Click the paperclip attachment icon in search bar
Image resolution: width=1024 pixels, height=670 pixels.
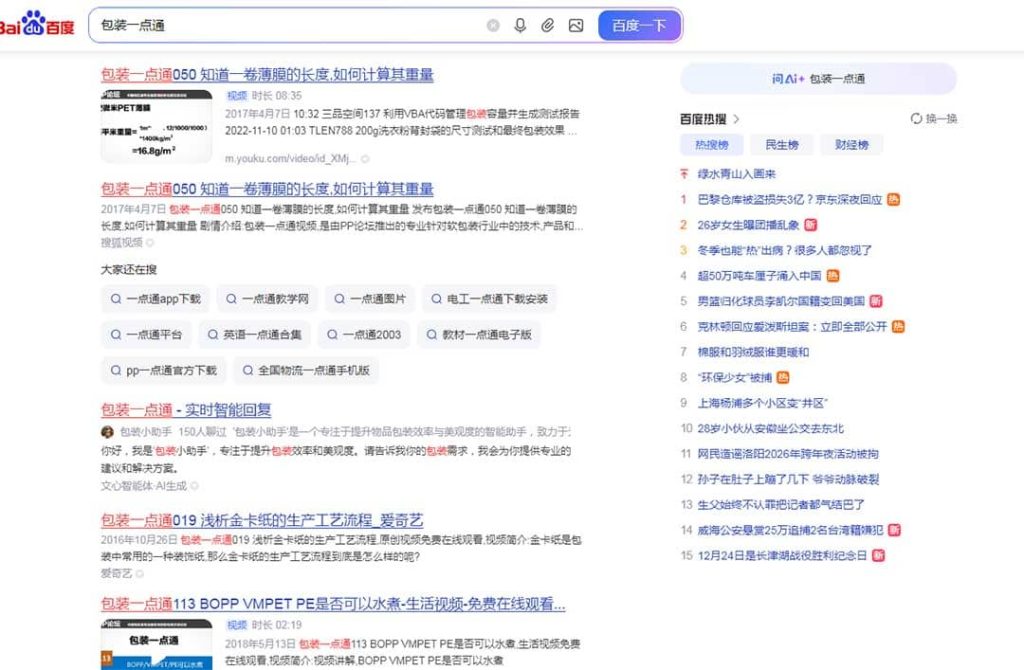(x=547, y=26)
